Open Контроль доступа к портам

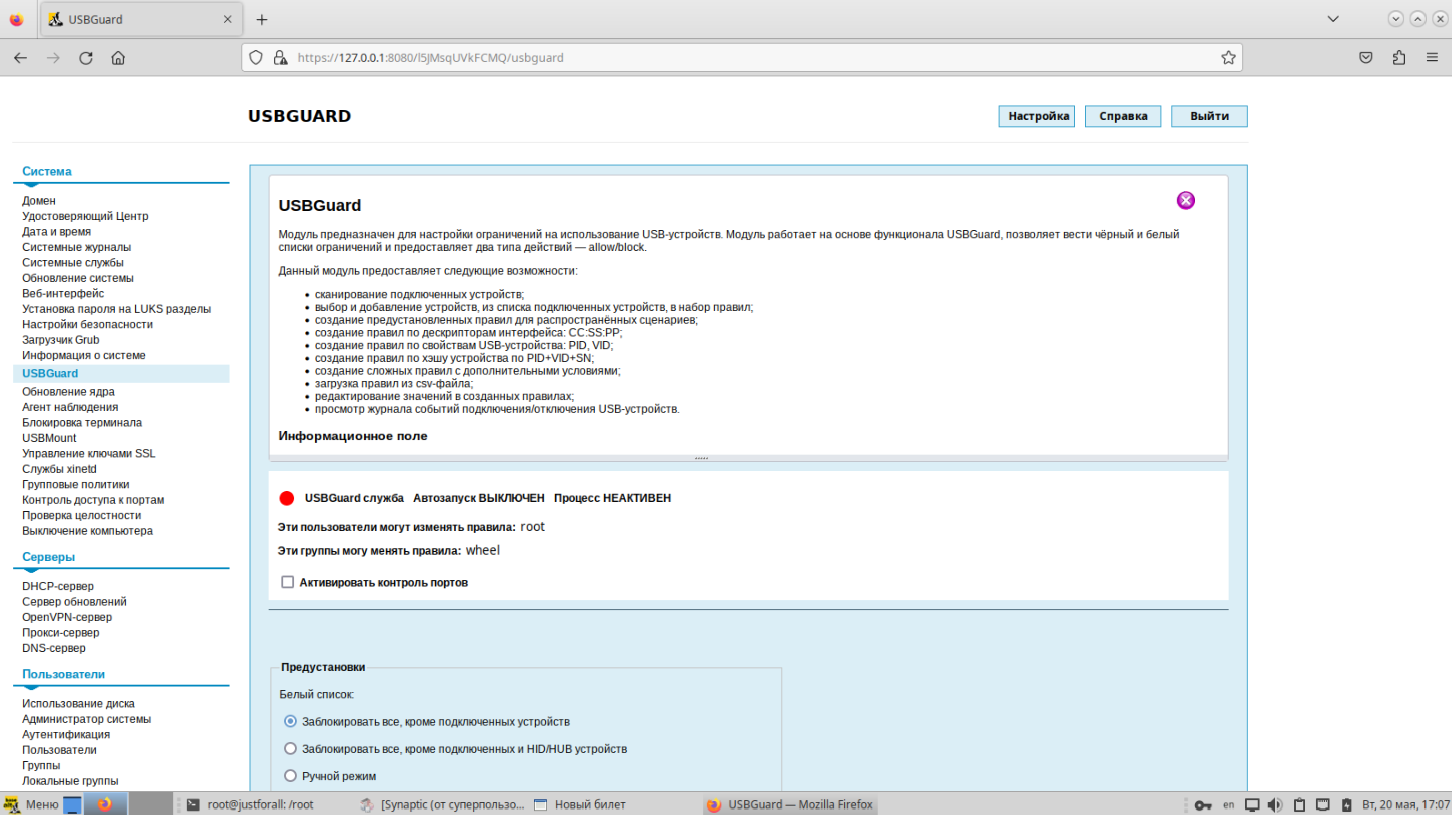[93, 500]
